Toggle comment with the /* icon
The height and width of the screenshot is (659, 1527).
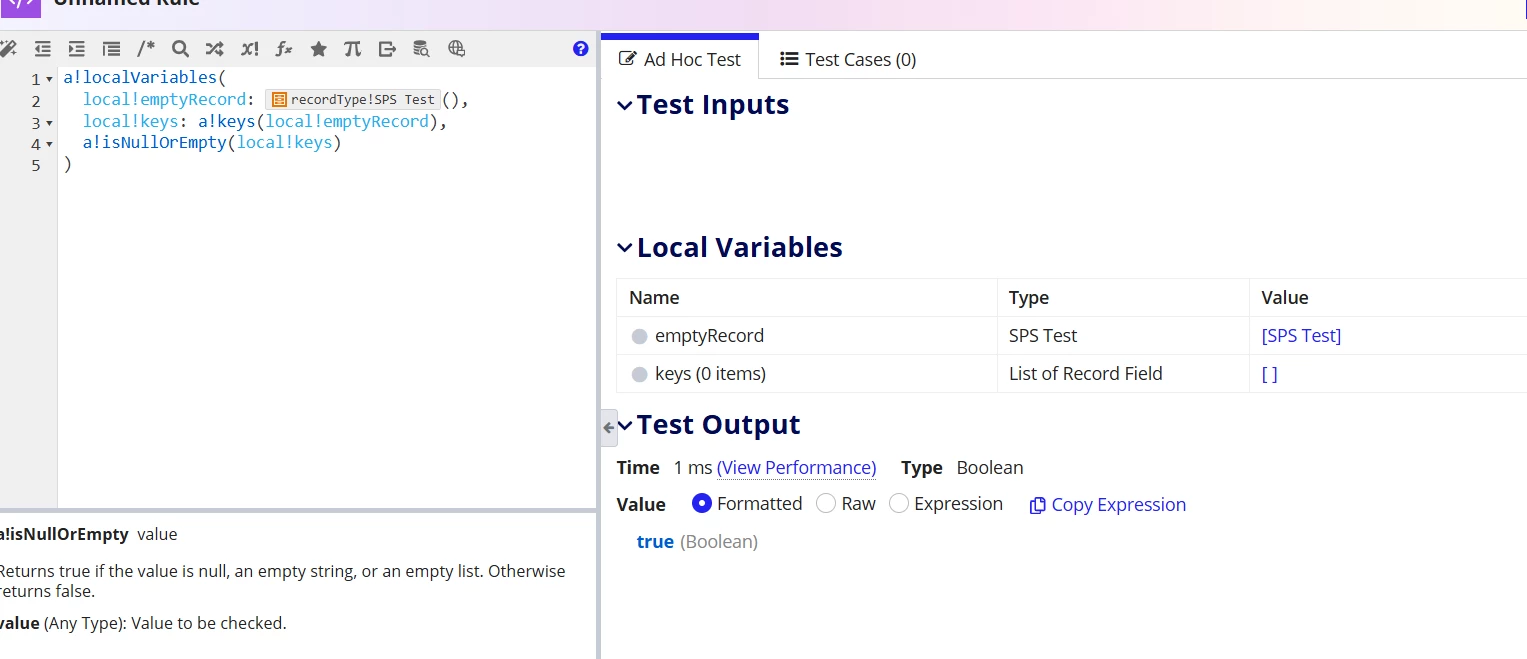146,49
